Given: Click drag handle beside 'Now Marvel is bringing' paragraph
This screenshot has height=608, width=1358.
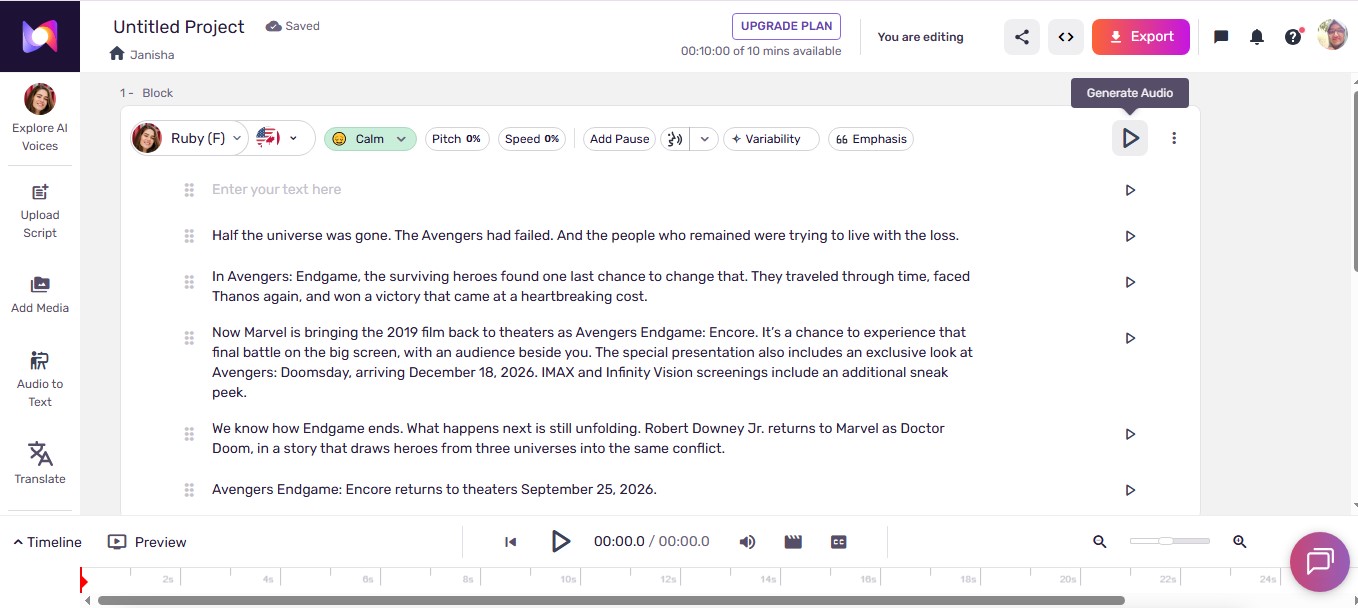Looking at the screenshot, I should pos(189,338).
